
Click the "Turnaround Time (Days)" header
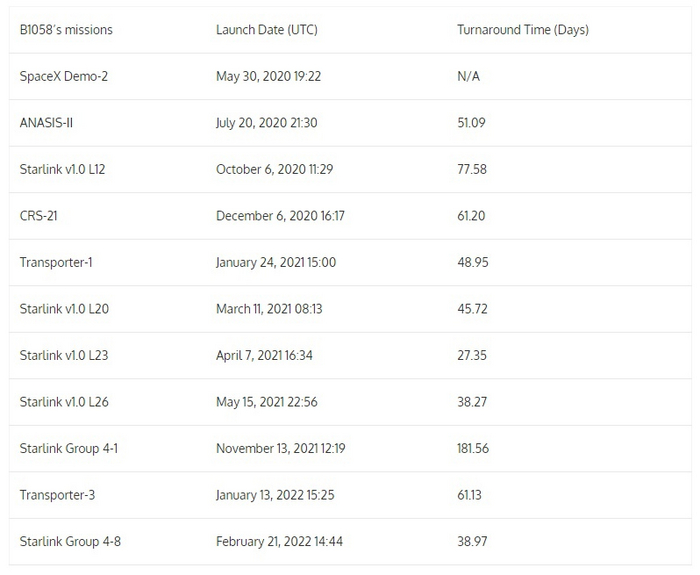pos(523,30)
